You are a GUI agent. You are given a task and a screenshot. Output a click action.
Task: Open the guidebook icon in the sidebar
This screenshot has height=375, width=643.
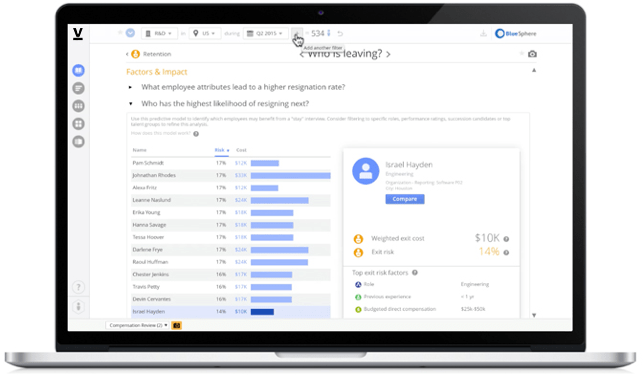tap(78, 71)
